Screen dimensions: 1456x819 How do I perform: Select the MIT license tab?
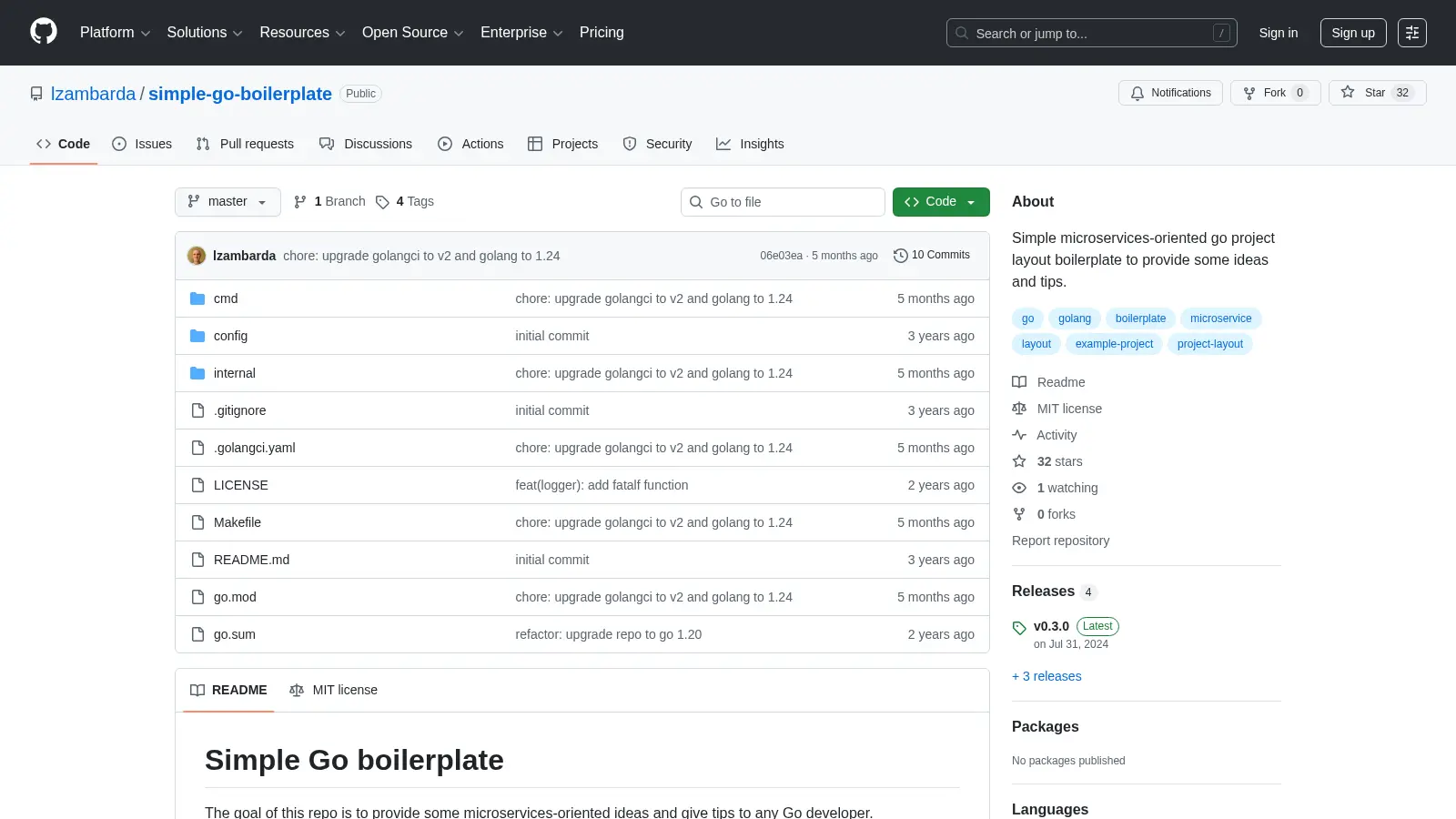pos(333,690)
